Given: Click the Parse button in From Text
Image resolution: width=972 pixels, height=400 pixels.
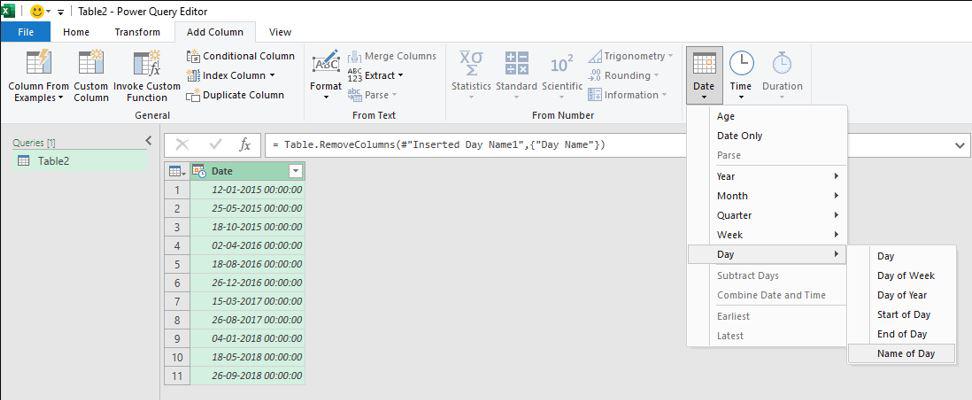Looking at the screenshot, I should pos(372,95).
